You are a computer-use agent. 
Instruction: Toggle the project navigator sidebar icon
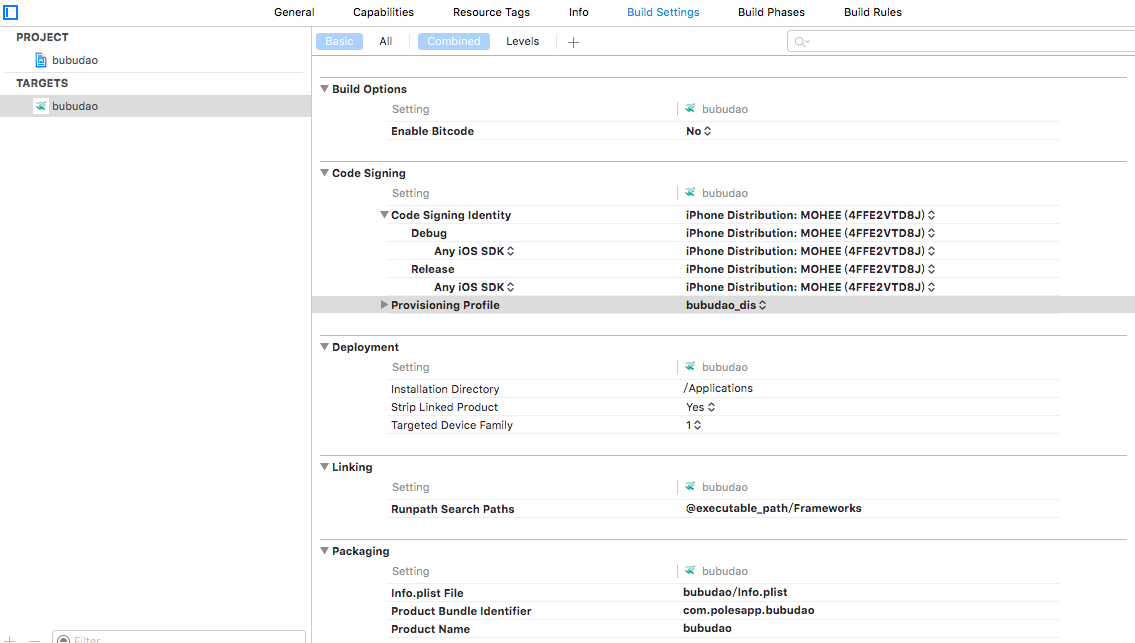click(10, 12)
